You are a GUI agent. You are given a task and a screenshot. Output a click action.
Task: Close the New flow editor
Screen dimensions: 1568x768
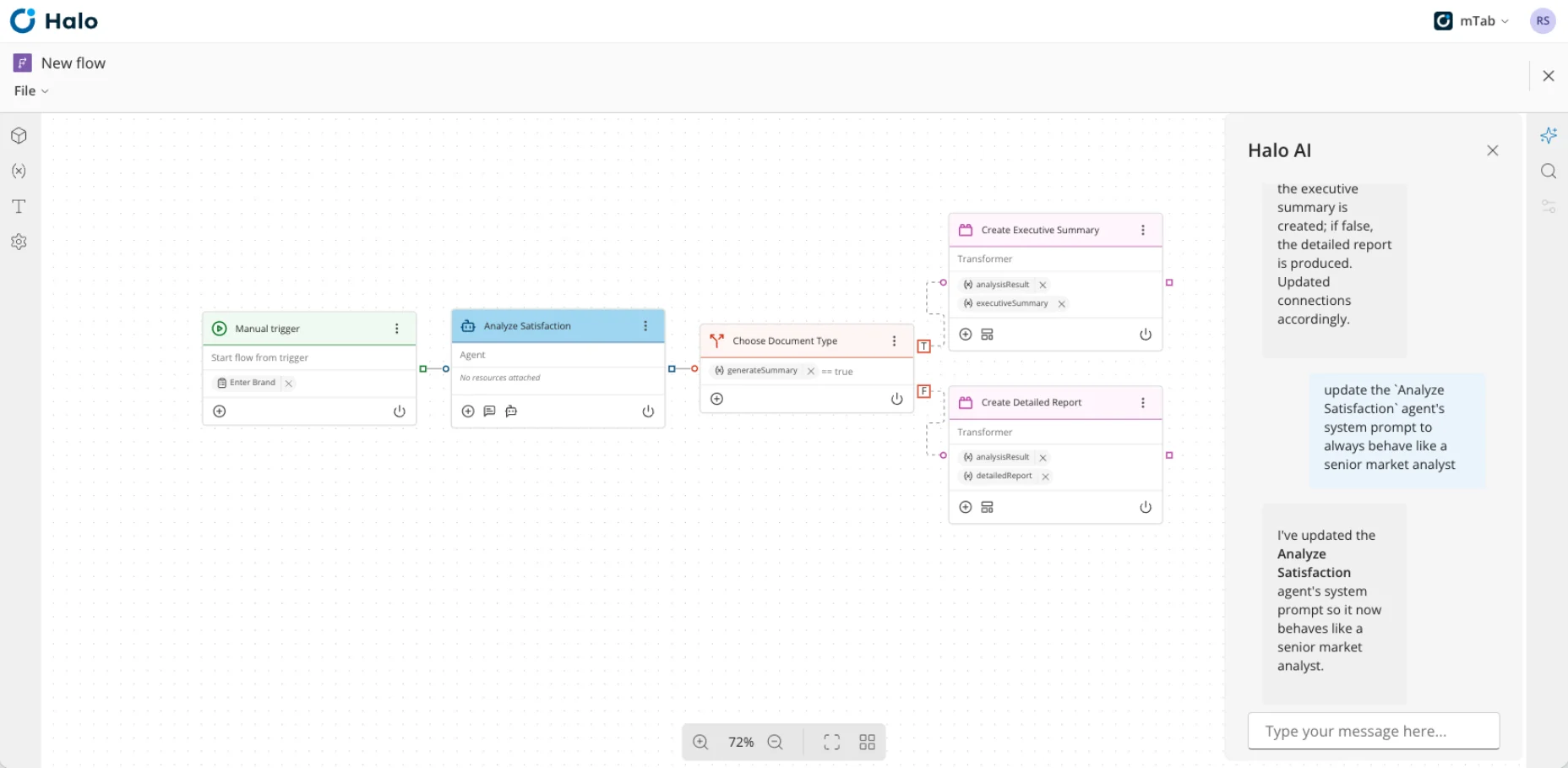pos(1548,76)
